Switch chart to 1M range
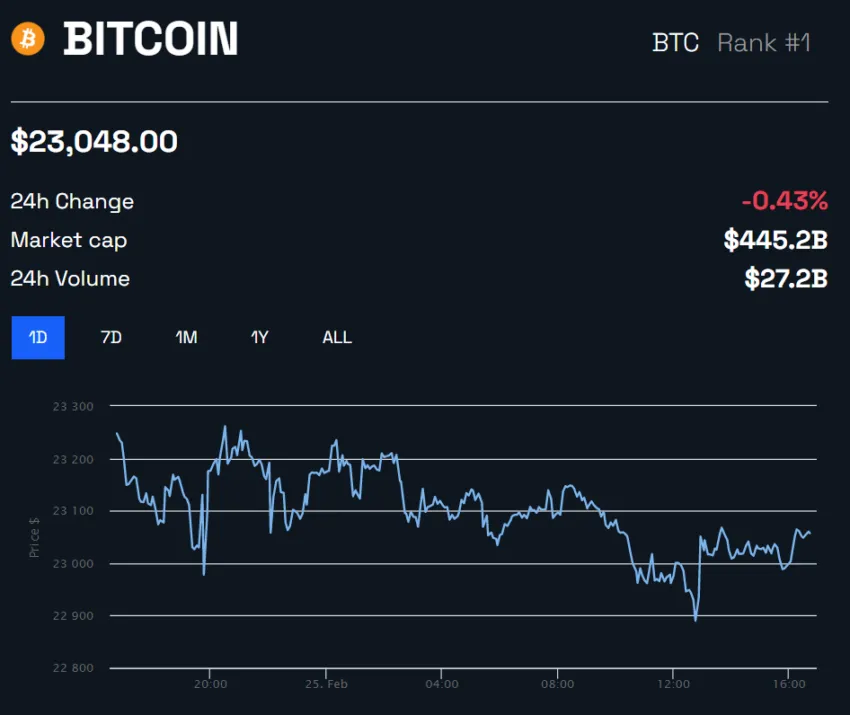The image size is (850, 715). [x=186, y=337]
